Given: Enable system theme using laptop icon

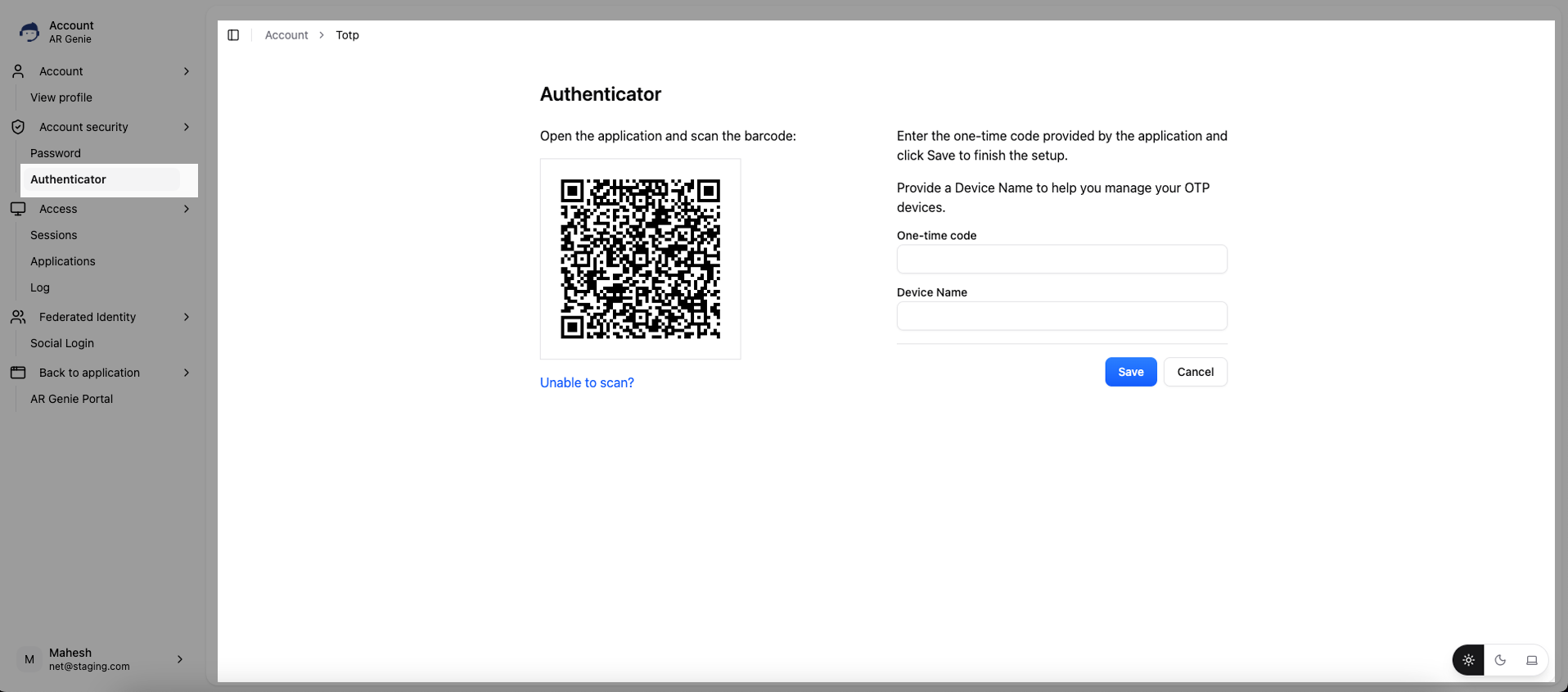Looking at the screenshot, I should pyautogui.click(x=1531, y=660).
